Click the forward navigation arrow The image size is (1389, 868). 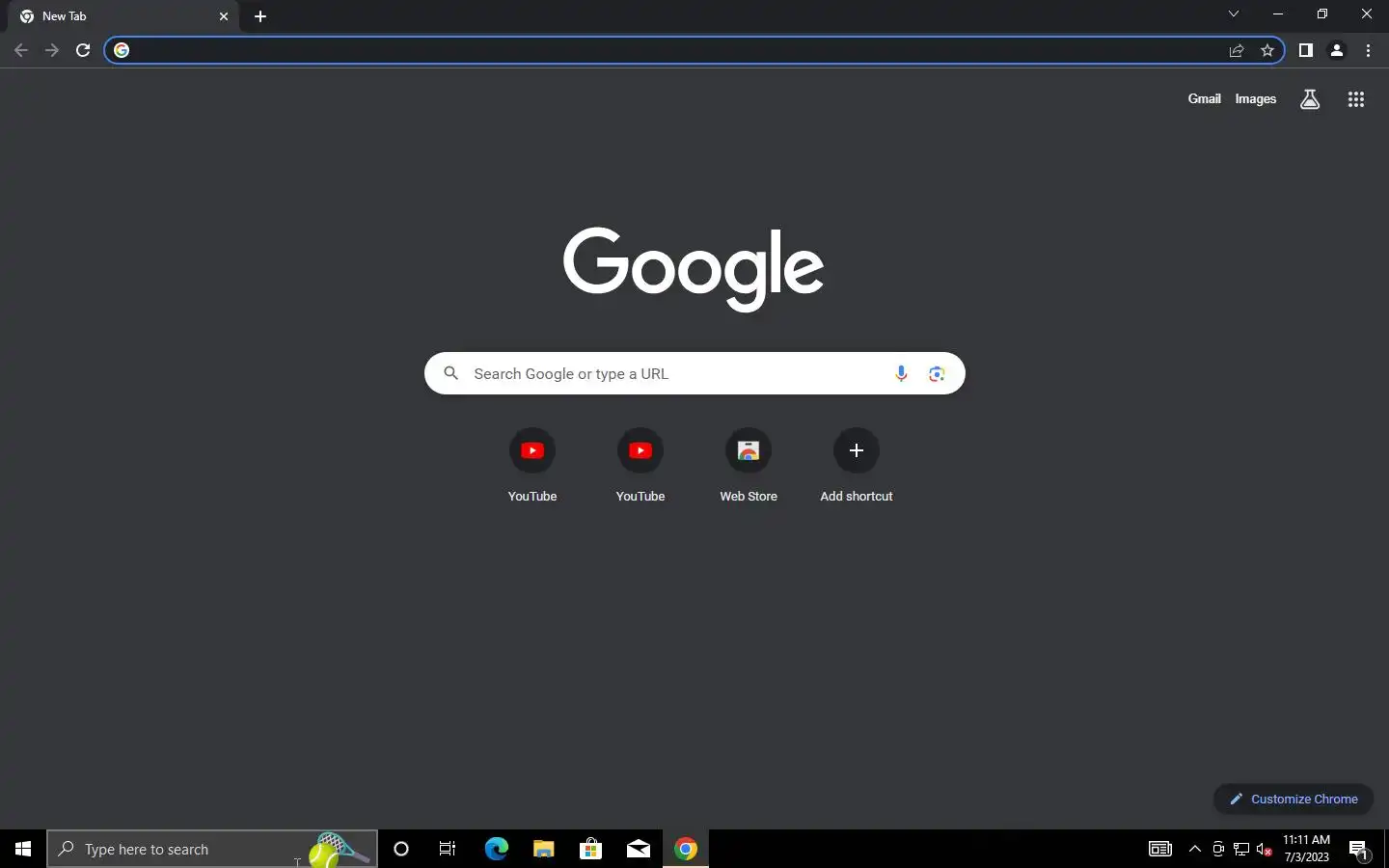coord(52,50)
